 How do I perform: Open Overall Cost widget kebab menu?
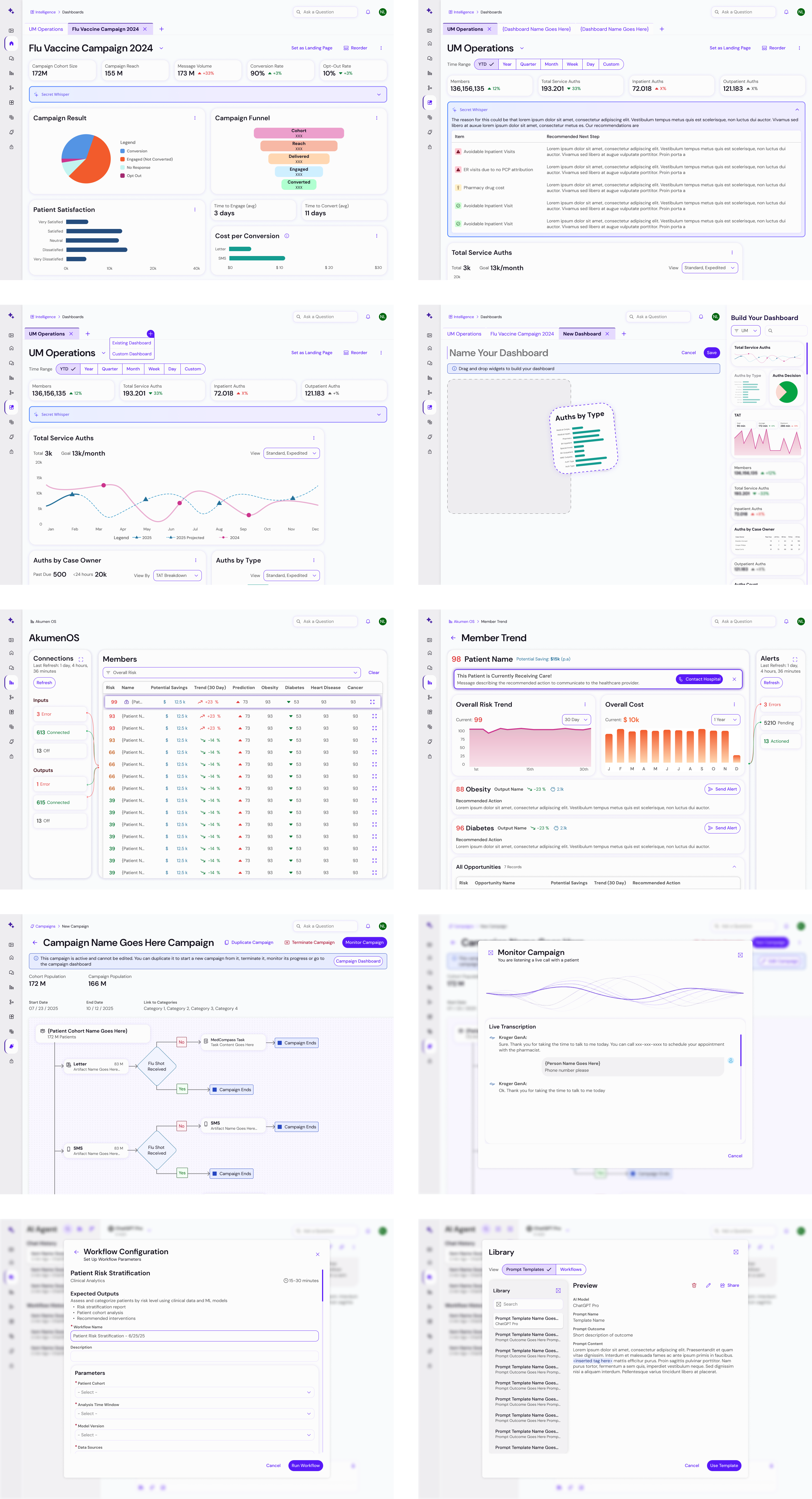734,704
